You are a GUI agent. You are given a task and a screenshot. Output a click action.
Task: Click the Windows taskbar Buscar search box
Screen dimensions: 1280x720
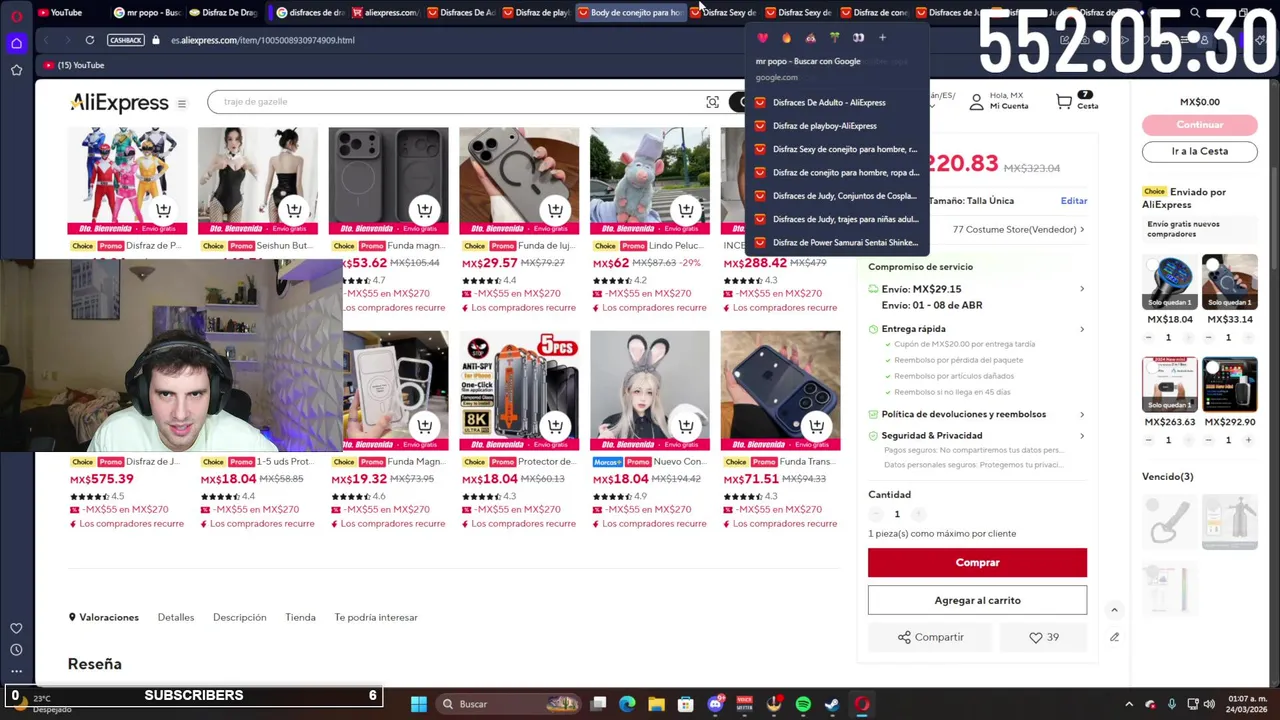pyautogui.click(x=508, y=704)
